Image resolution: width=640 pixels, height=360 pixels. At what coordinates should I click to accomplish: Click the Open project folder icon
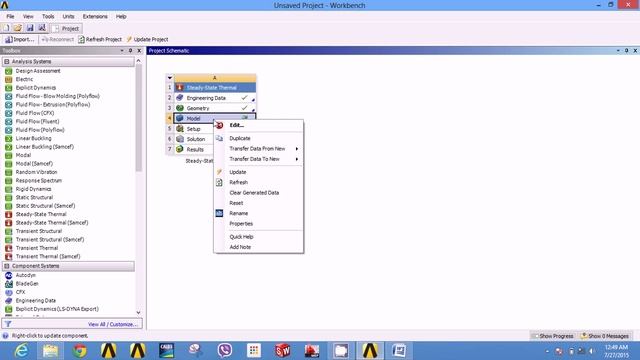18,28
